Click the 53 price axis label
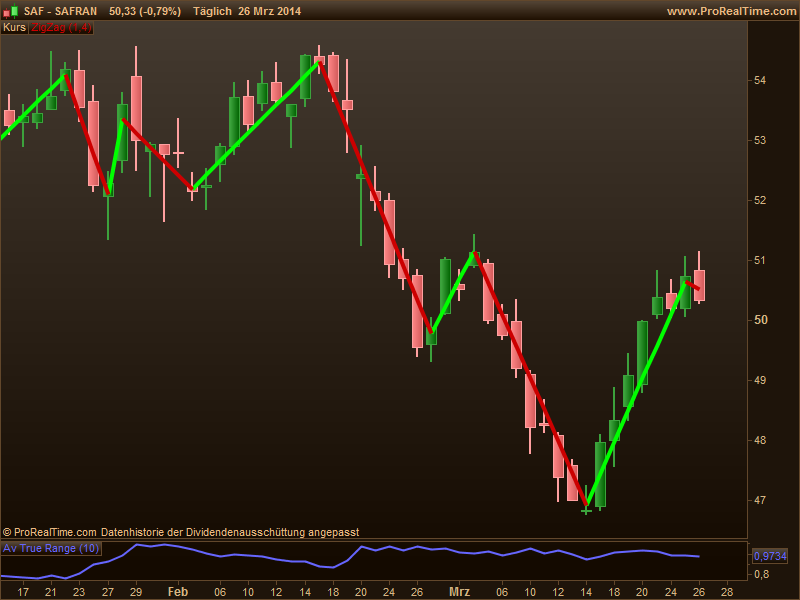 [x=760, y=140]
